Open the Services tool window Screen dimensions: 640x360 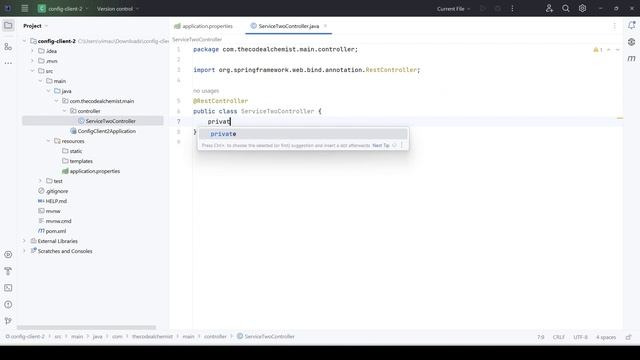click(x=8, y=255)
